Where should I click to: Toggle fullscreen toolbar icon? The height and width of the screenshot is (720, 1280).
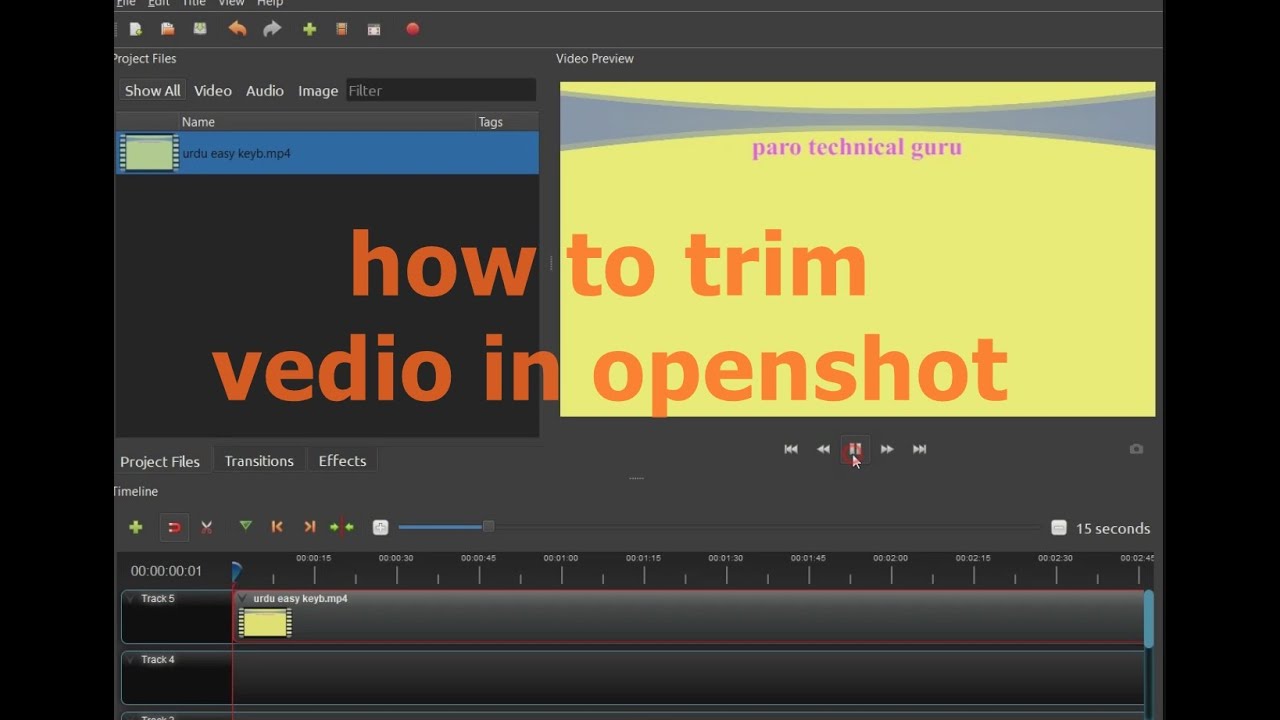click(x=374, y=29)
